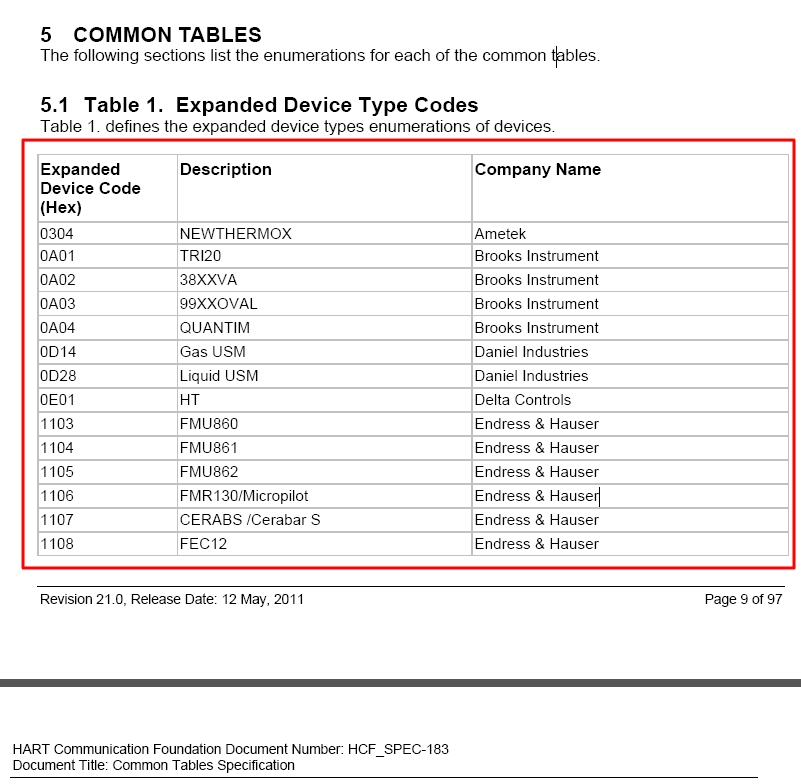Click device code 0A01 cell

[x=57, y=256]
